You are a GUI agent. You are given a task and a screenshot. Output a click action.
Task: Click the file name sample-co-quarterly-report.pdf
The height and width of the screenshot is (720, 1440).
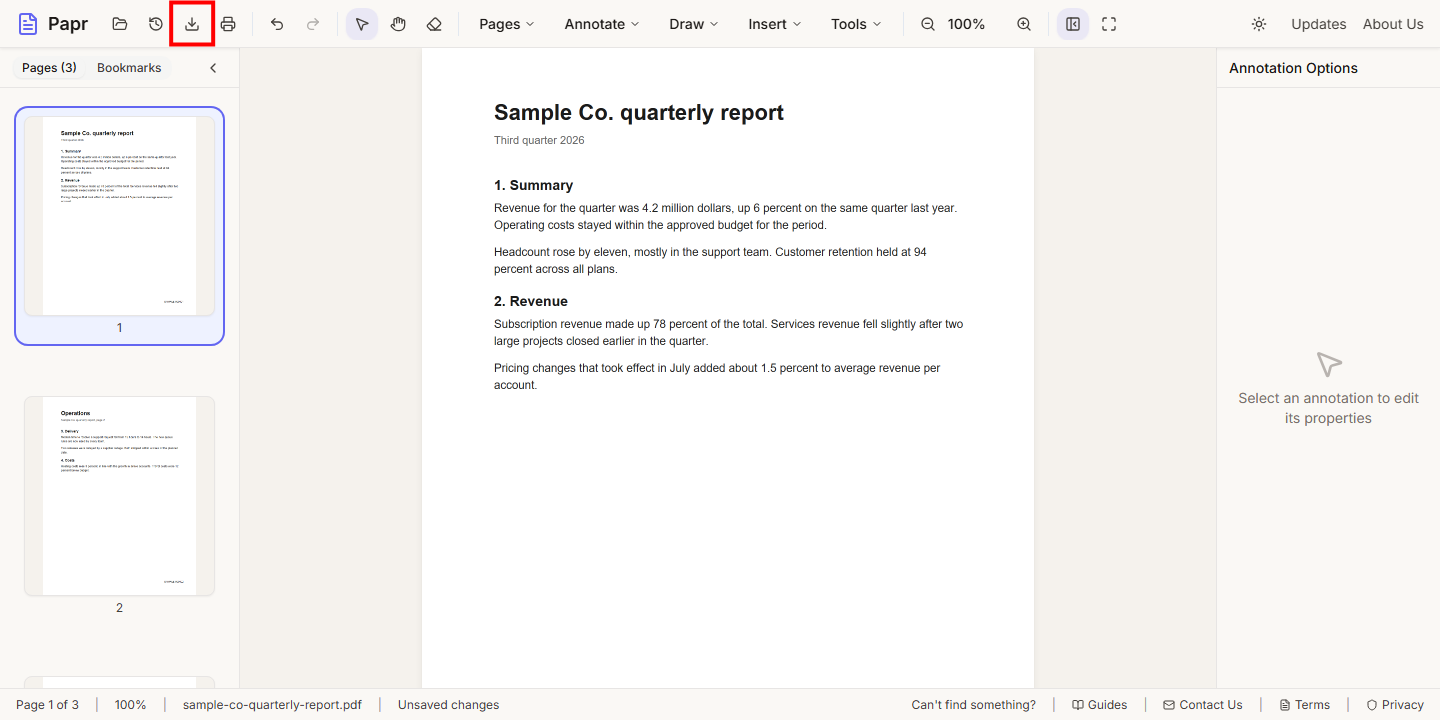click(x=272, y=705)
